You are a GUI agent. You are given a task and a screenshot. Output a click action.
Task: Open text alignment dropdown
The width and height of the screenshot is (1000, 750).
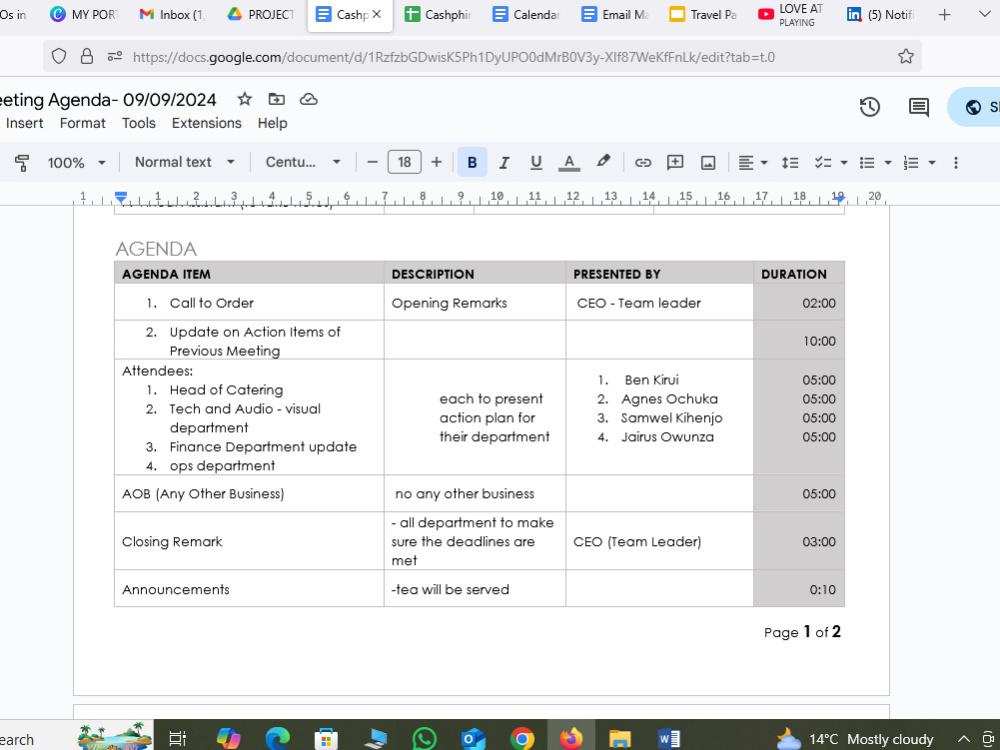(753, 163)
